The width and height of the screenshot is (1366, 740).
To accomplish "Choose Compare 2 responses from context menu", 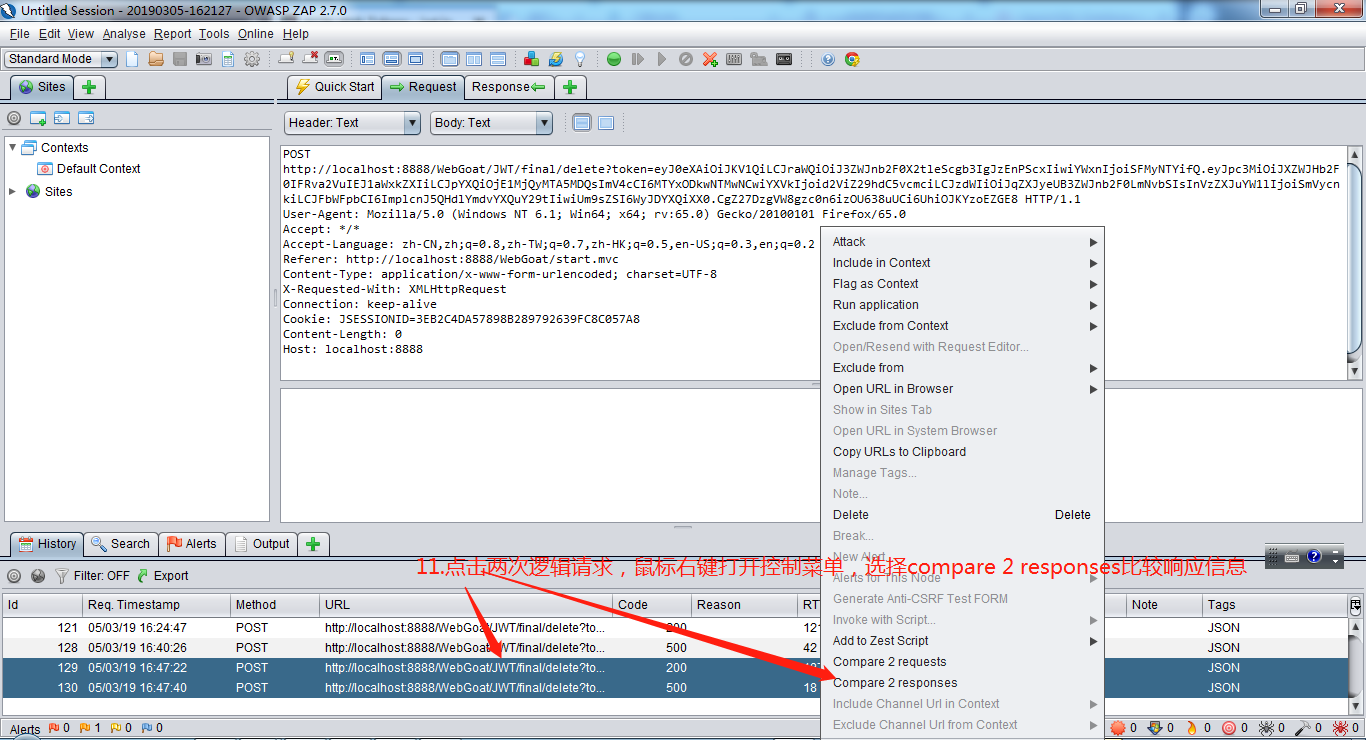I will pyautogui.click(x=964, y=683).
